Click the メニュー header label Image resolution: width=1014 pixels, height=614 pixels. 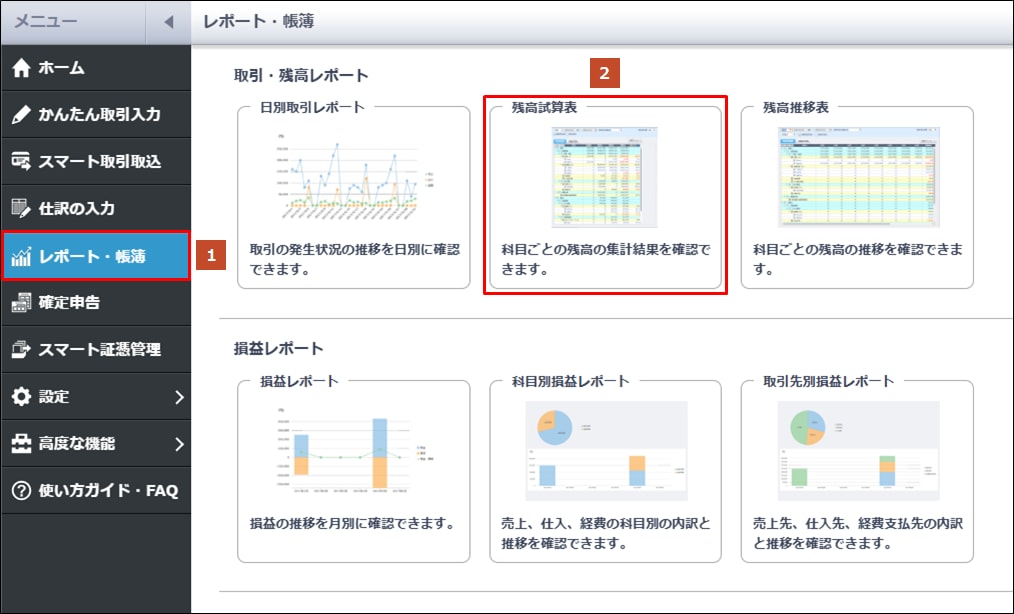45,21
